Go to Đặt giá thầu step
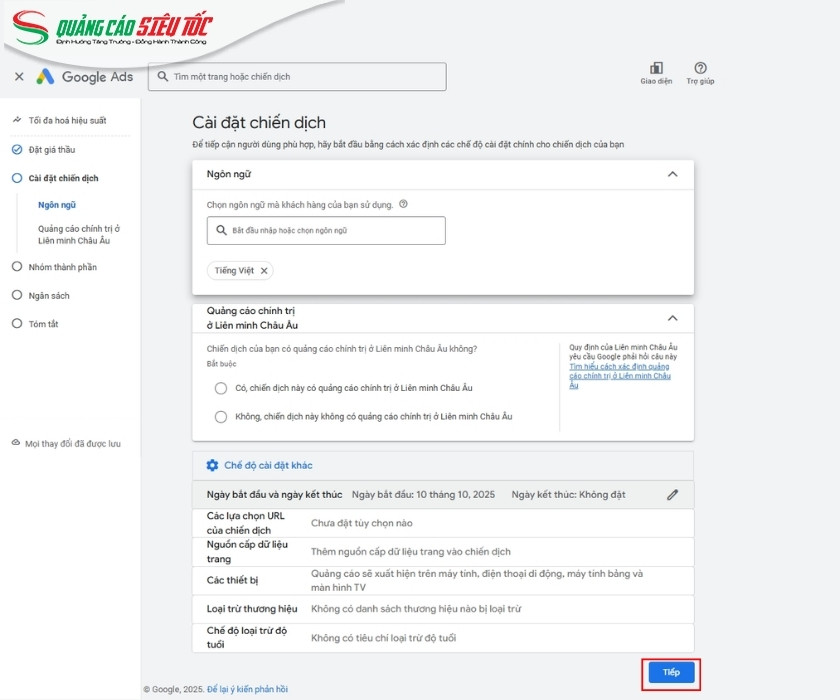 tap(51, 150)
